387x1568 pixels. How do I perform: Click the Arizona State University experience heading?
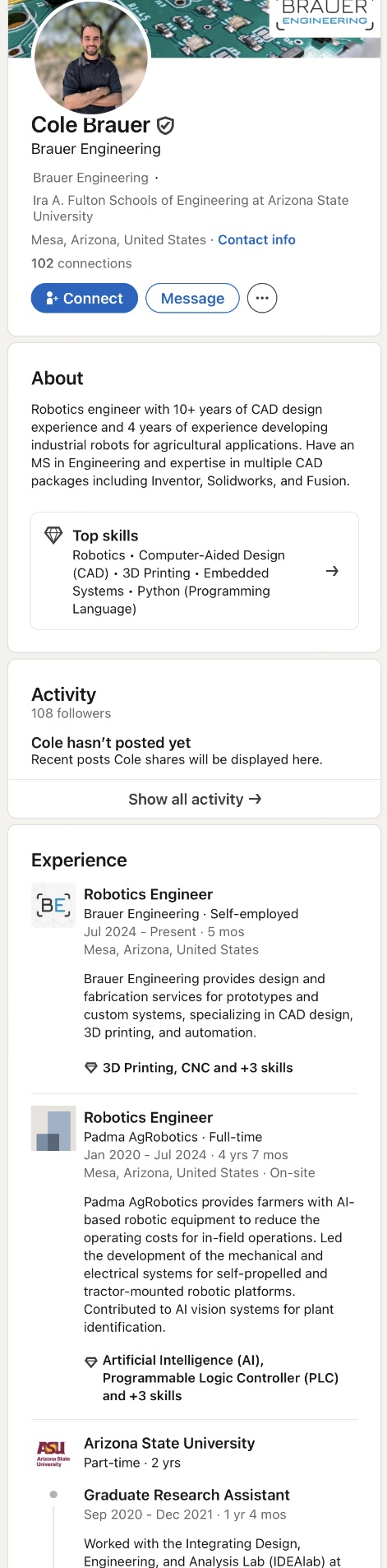(169, 1444)
